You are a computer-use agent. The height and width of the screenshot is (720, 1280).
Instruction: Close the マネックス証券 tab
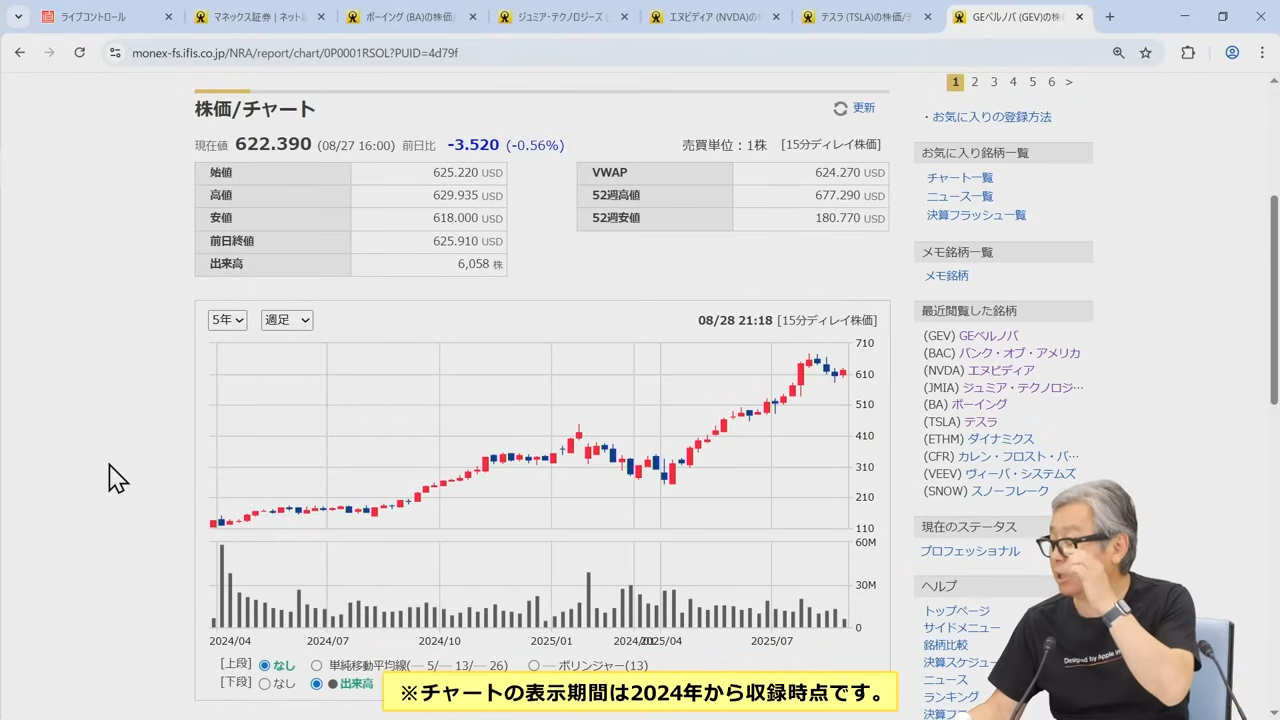pos(321,17)
